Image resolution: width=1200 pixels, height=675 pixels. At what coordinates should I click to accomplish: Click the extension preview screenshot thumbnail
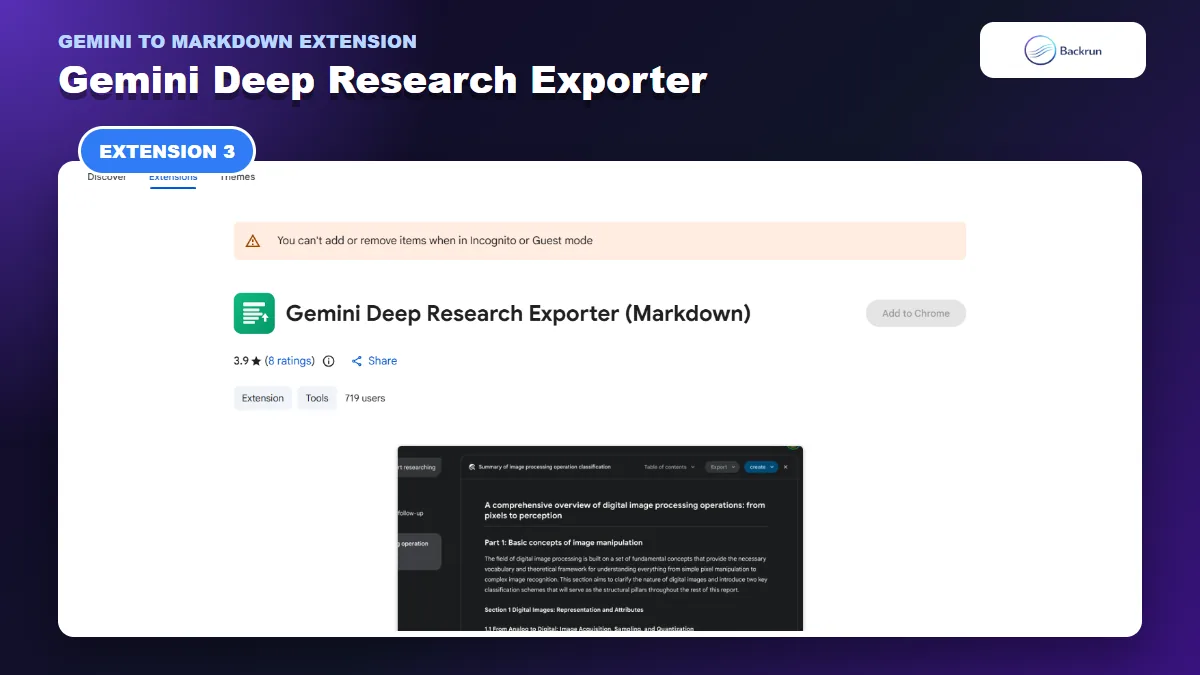[x=600, y=538]
